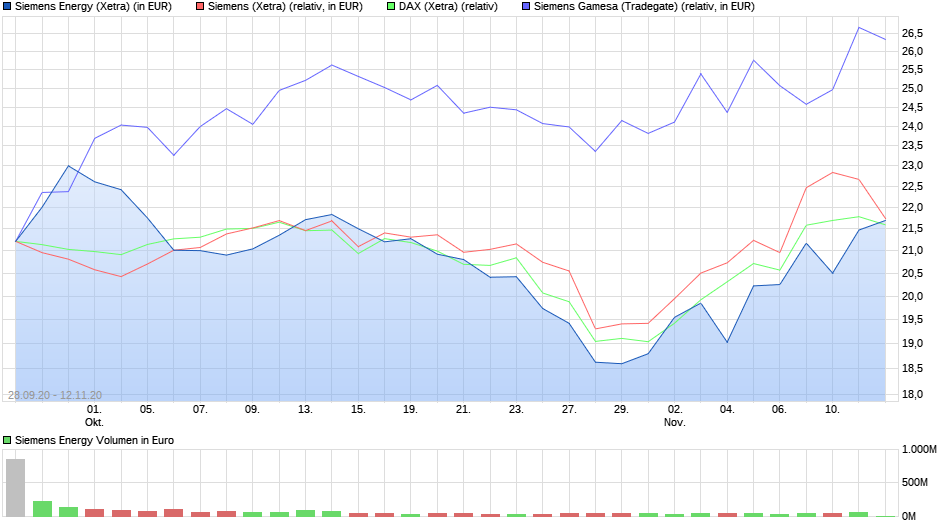Click the x-axis label '10.'
Image resolution: width=940 pixels, height=526 pixels.
click(x=832, y=410)
